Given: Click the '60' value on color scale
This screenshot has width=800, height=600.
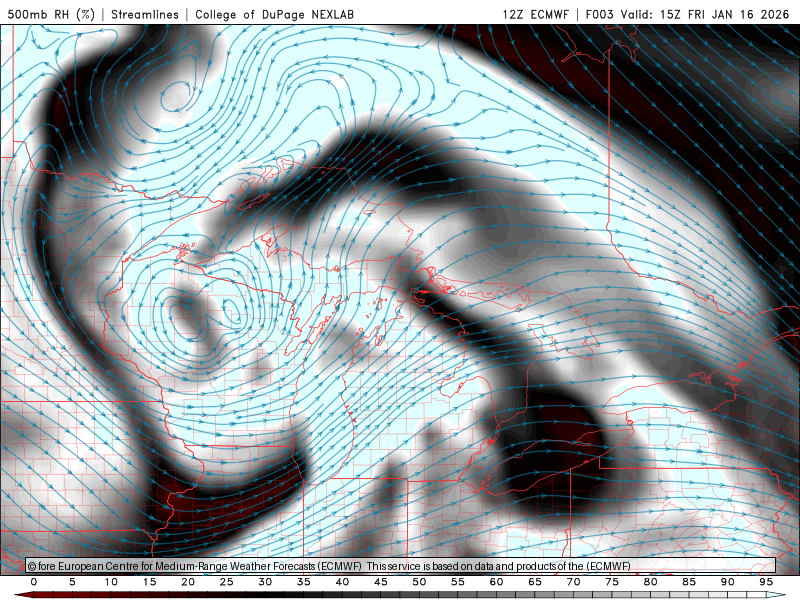Looking at the screenshot, I should [x=496, y=582].
